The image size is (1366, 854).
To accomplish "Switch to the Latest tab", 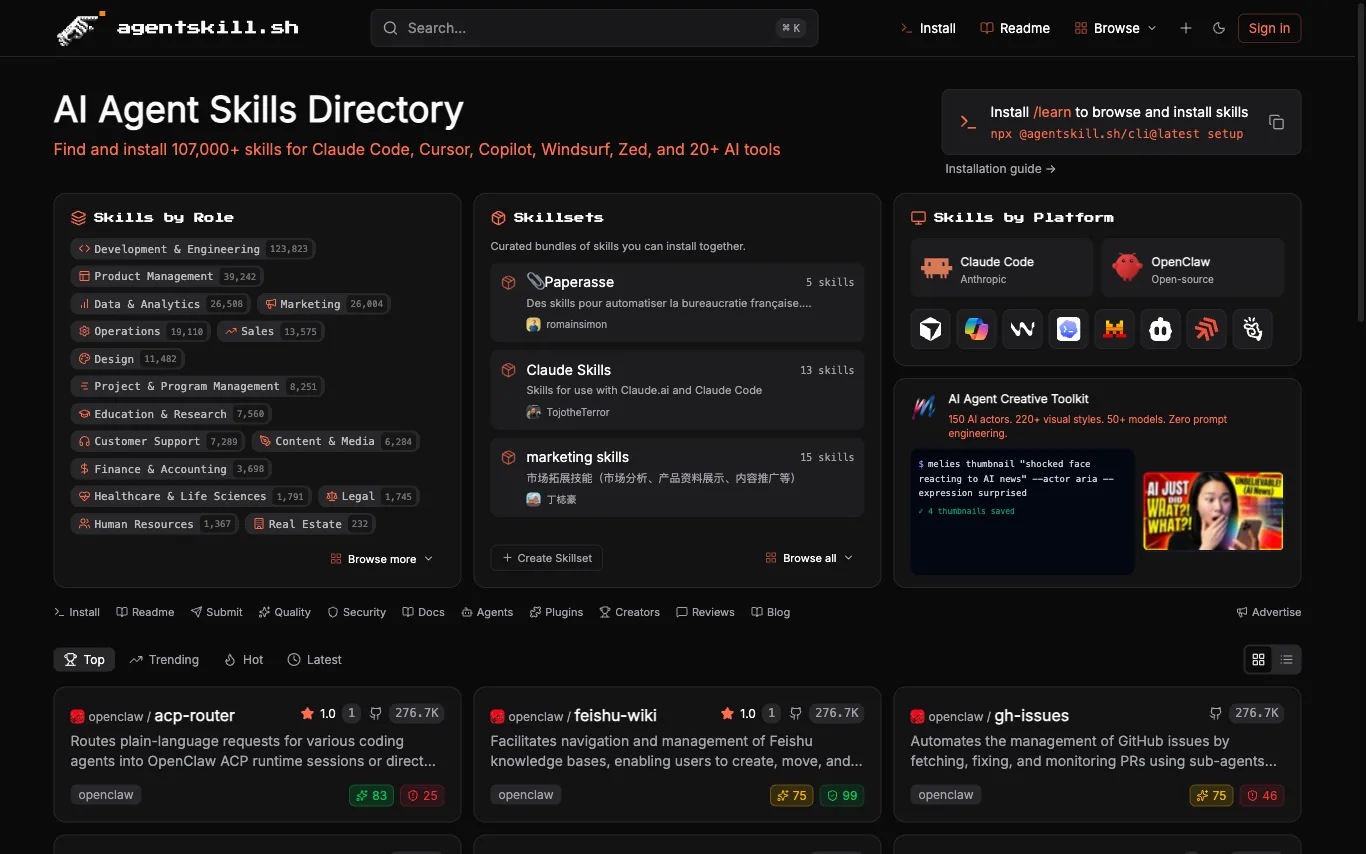I will coord(314,660).
